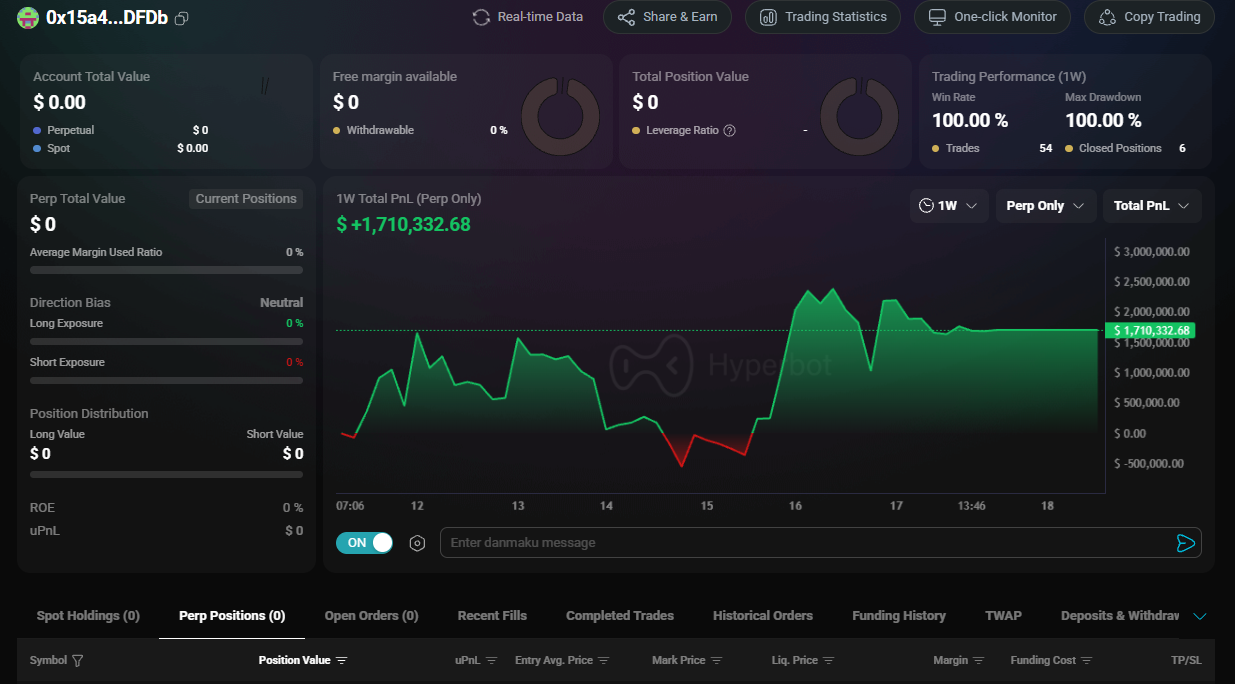The image size is (1235, 684).
Task: Click the wallet avatar icon
Action: tap(28, 18)
